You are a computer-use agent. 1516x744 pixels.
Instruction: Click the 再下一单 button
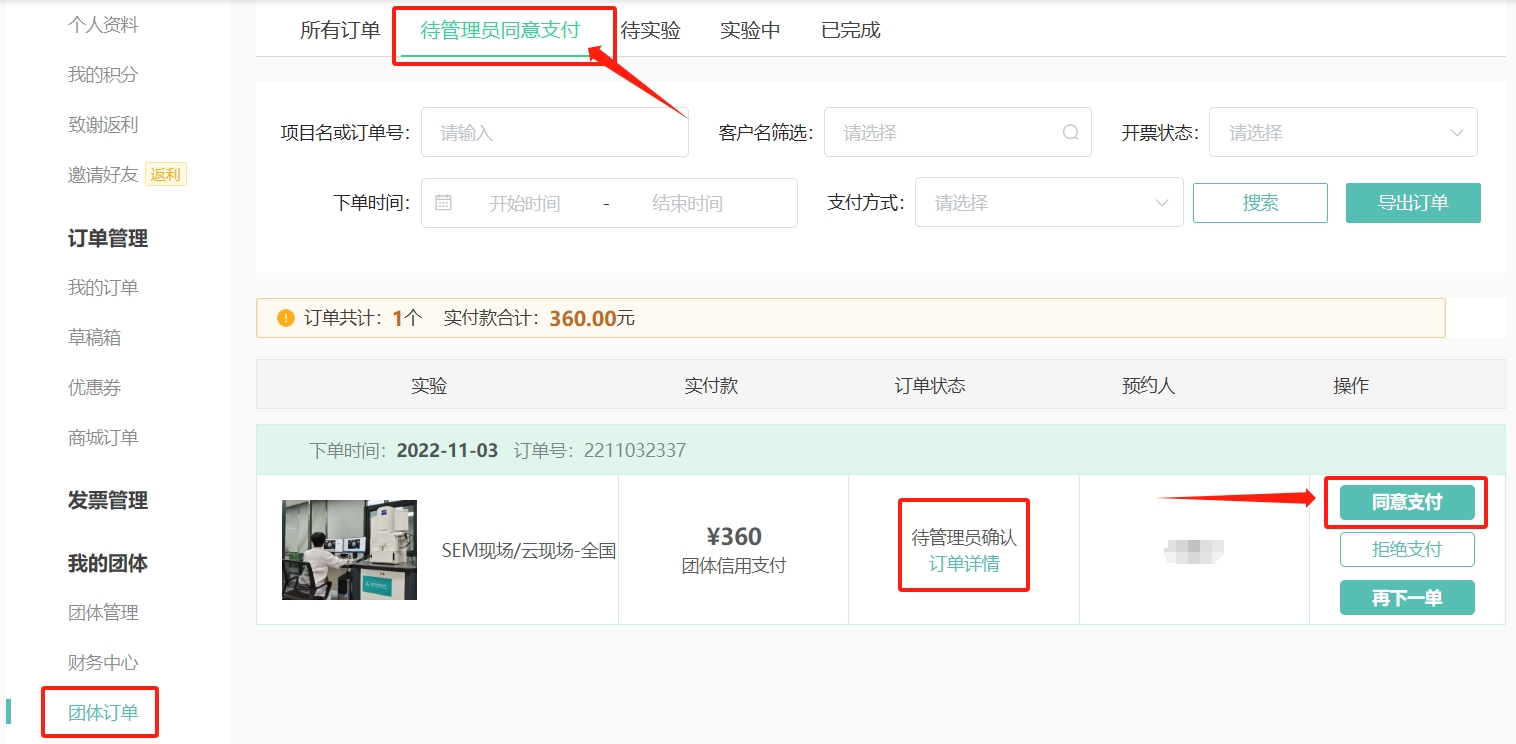pos(1407,597)
